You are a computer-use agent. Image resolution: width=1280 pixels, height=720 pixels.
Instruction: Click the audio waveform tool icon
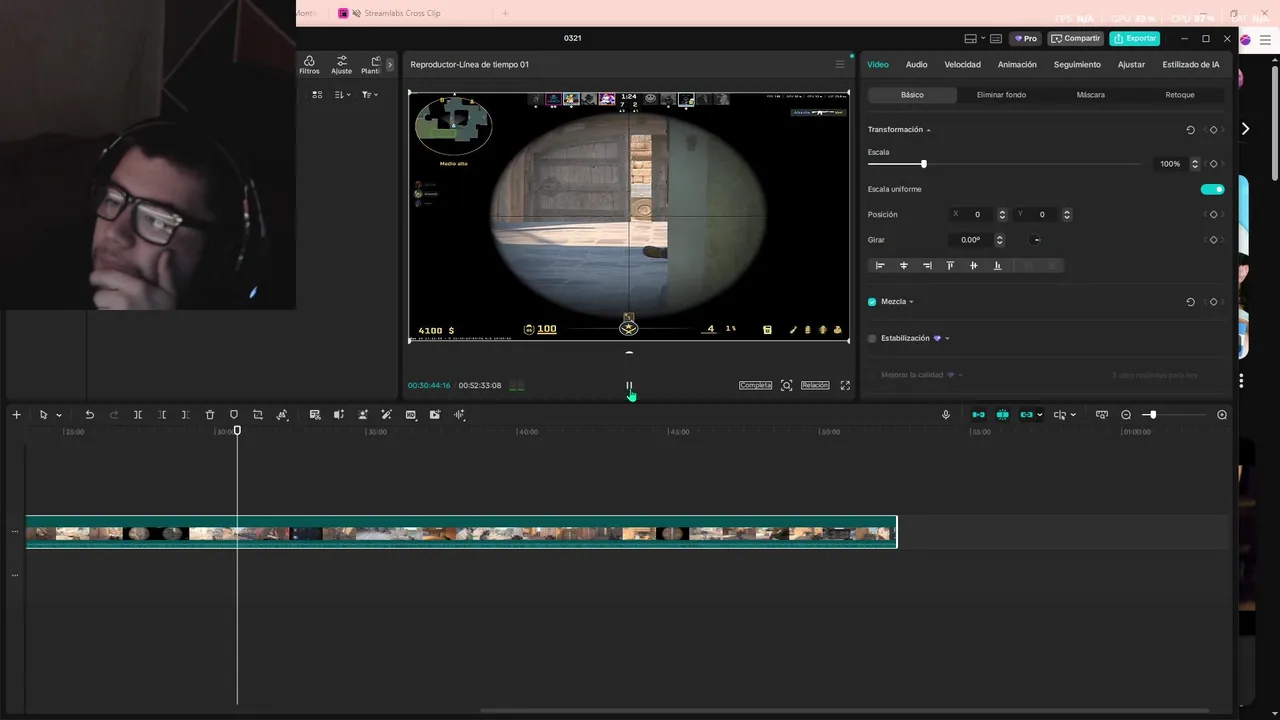(x=460, y=415)
